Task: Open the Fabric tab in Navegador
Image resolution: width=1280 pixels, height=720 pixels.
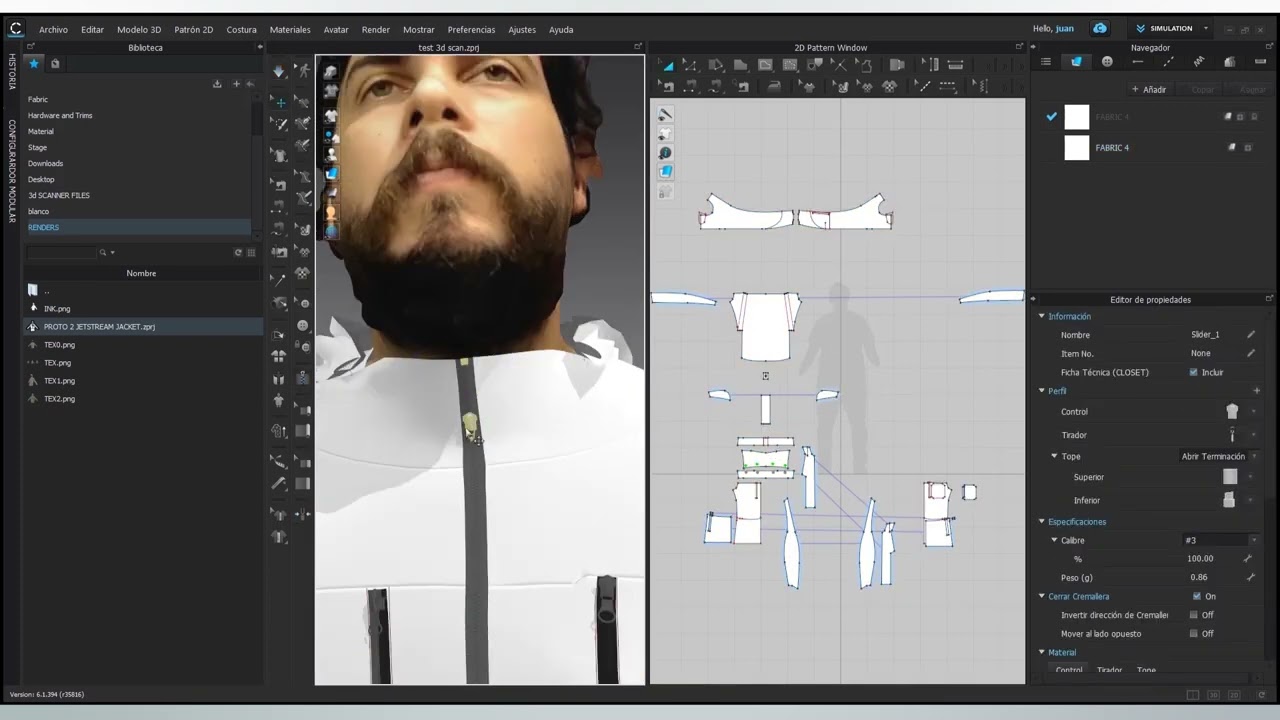Action: [x=1076, y=62]
